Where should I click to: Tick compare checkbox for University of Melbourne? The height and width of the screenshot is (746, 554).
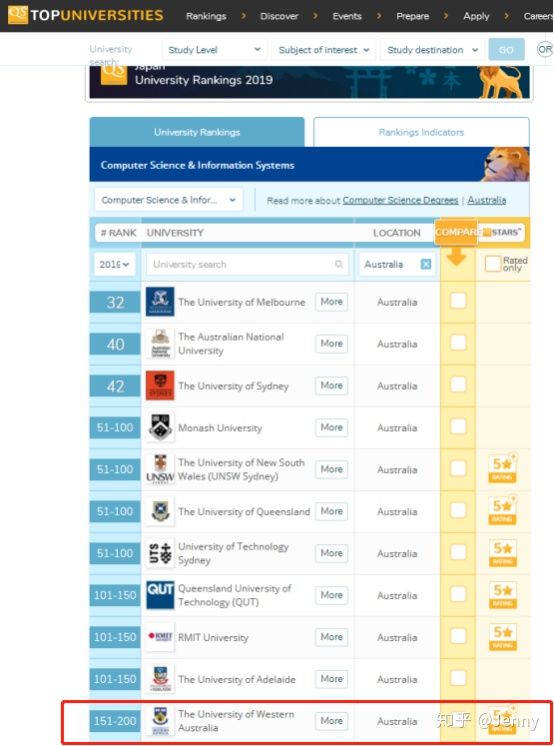tap(458, 301)
